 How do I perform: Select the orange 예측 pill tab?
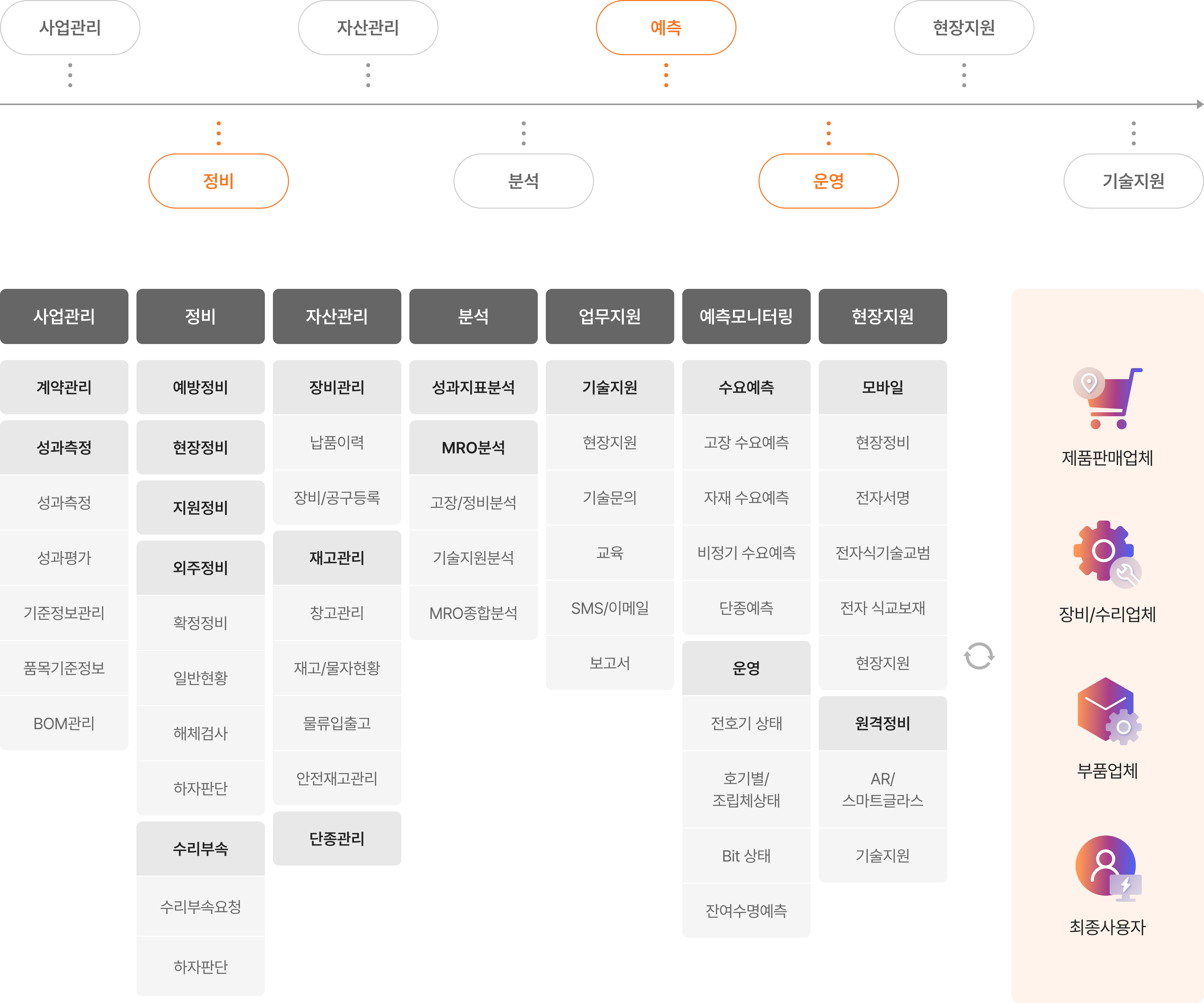click(x=666, y=28)
